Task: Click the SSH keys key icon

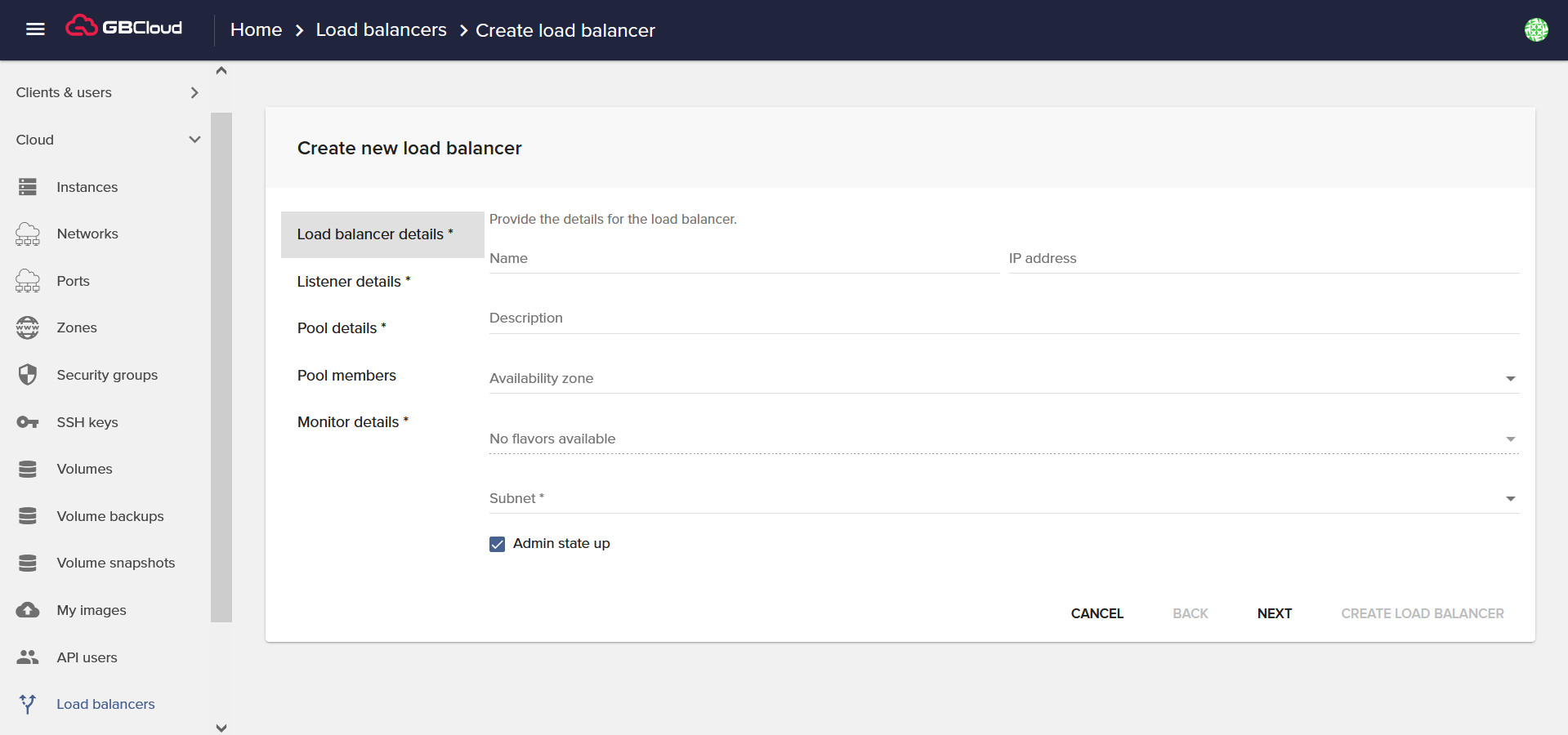Action: pos(28,422)
